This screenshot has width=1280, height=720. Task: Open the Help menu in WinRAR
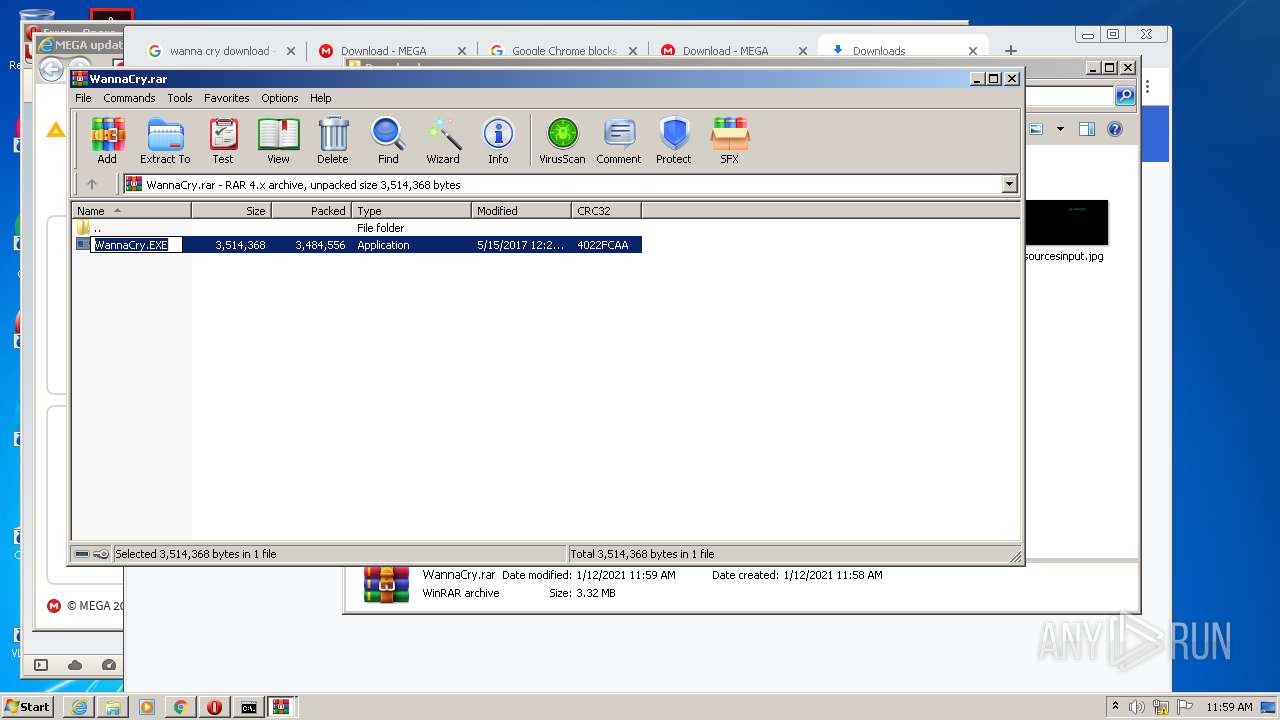(320, 98)
